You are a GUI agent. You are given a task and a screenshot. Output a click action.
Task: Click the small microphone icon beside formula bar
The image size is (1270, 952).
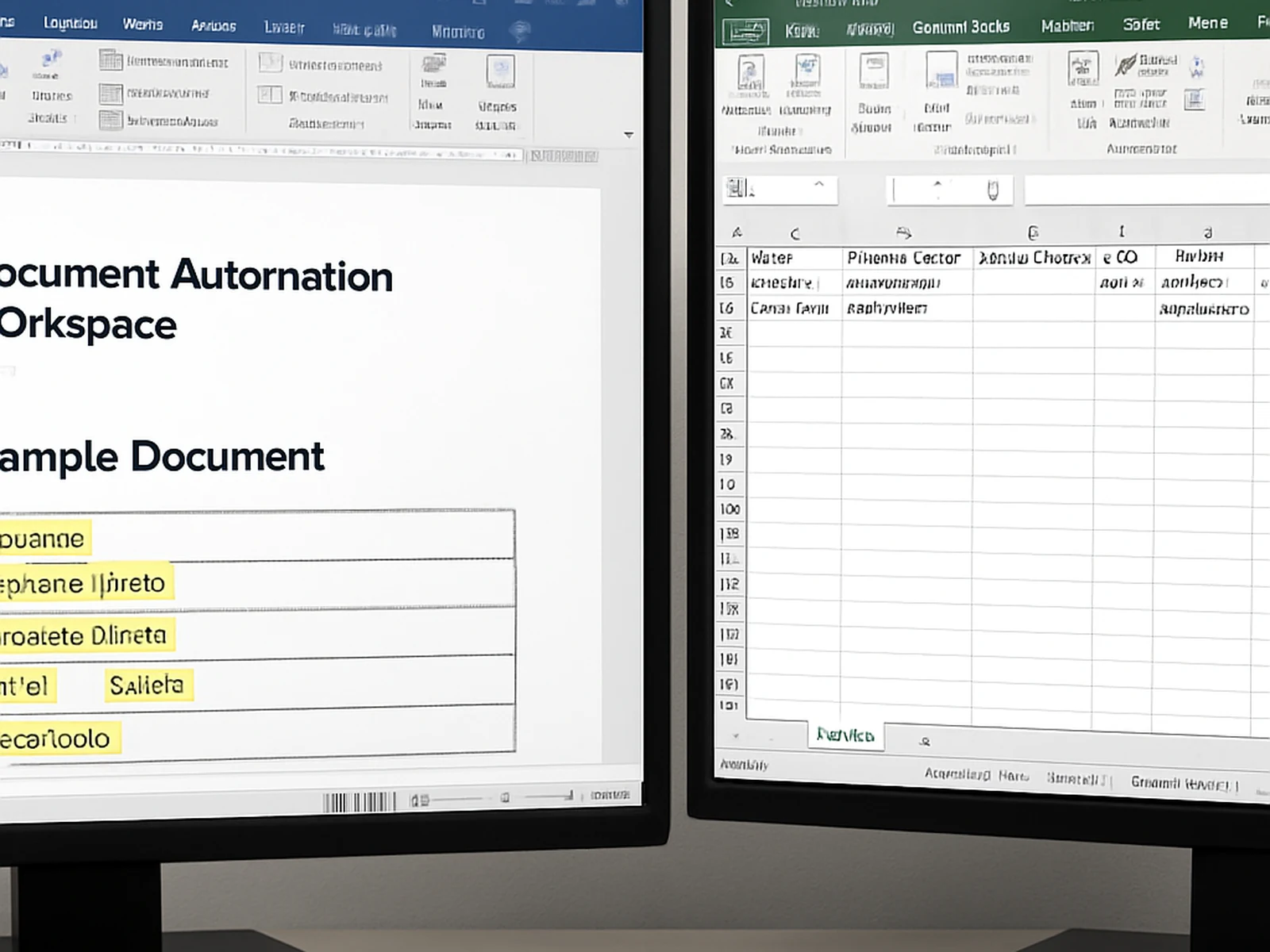tap(992, 190)
